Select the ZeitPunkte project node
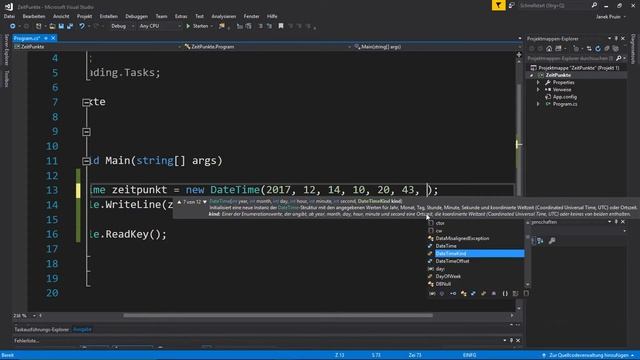 pos(558,75)
